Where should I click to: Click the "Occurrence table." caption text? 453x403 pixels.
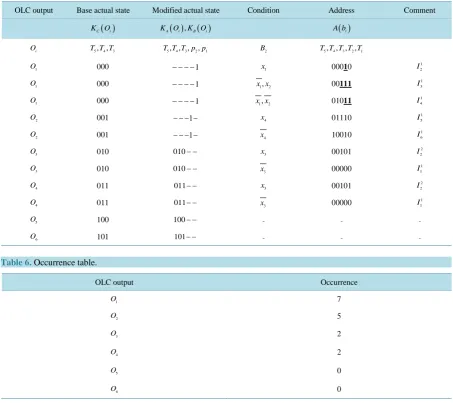[65, 262]
